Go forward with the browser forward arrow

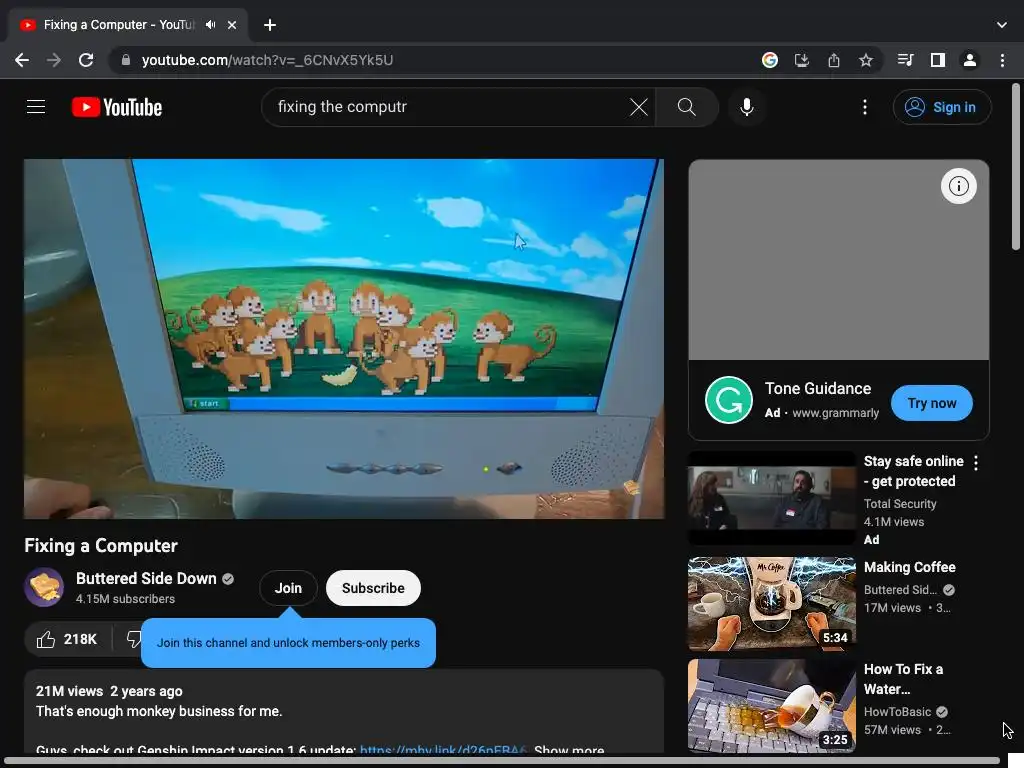54,60
